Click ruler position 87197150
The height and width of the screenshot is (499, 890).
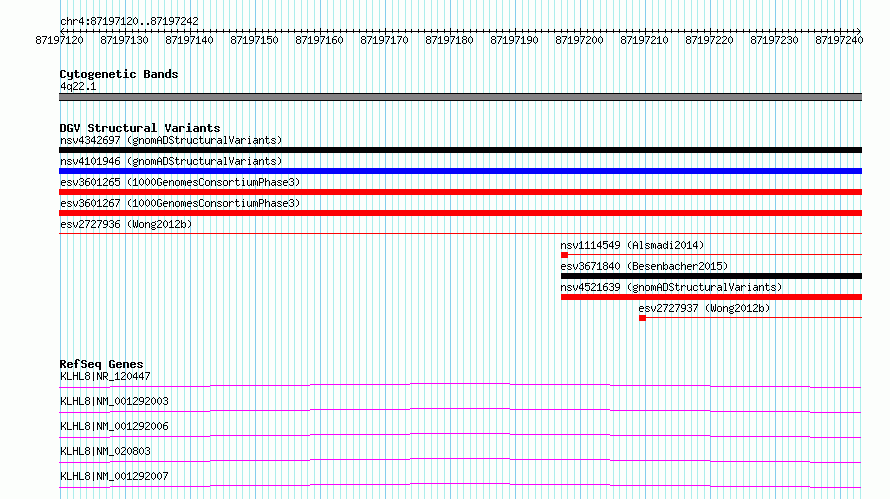[x=254, y=40]
